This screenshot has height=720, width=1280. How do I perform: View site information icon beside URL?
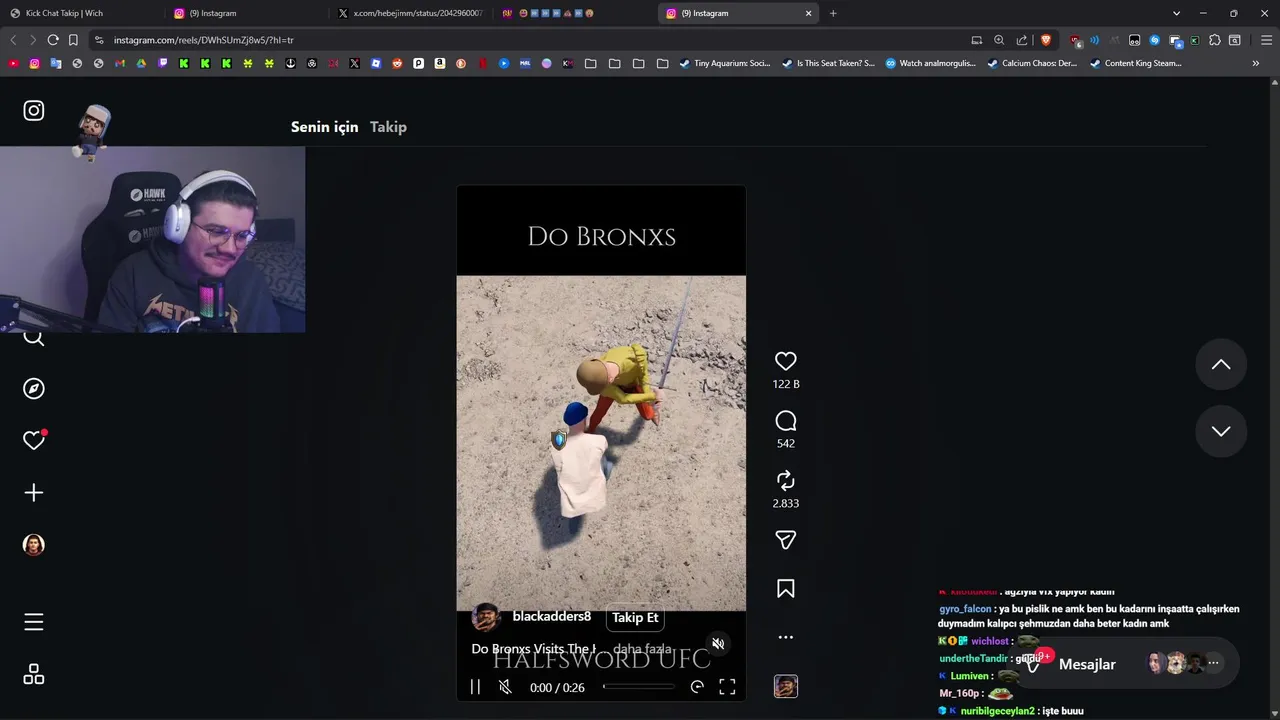click(98, 40)
